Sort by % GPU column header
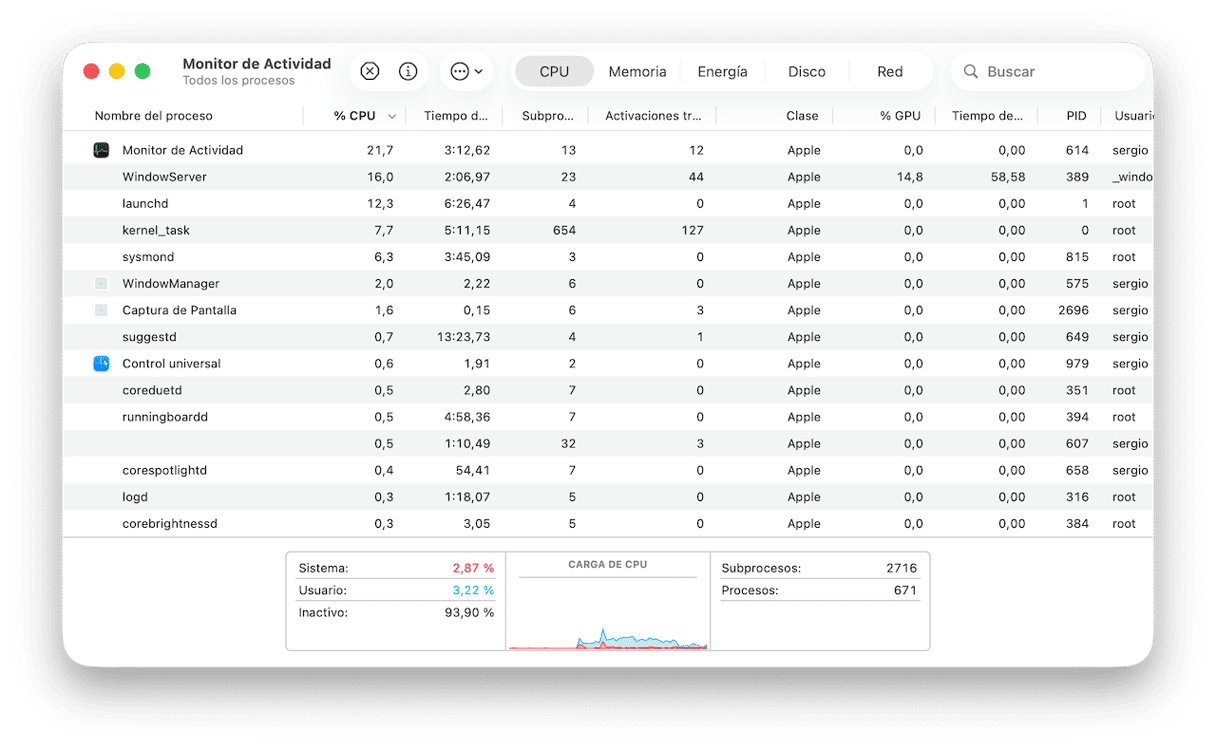1216x749 pixels. coord(900,116)
